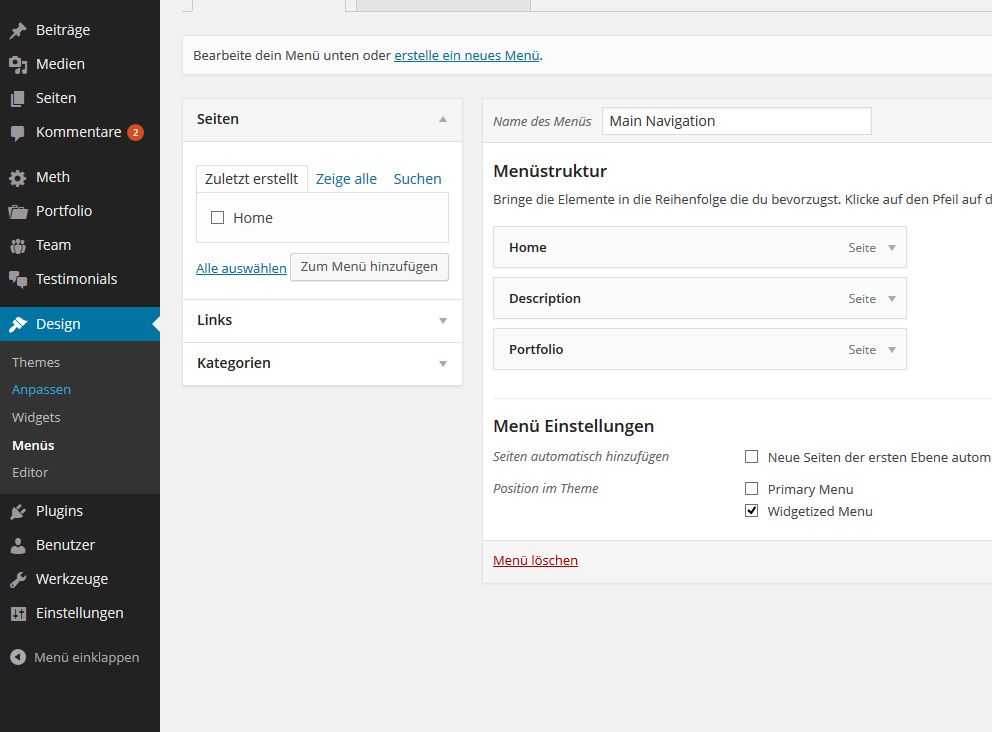
Task: Click the Menü löschen link
Action: coord(535,561)
